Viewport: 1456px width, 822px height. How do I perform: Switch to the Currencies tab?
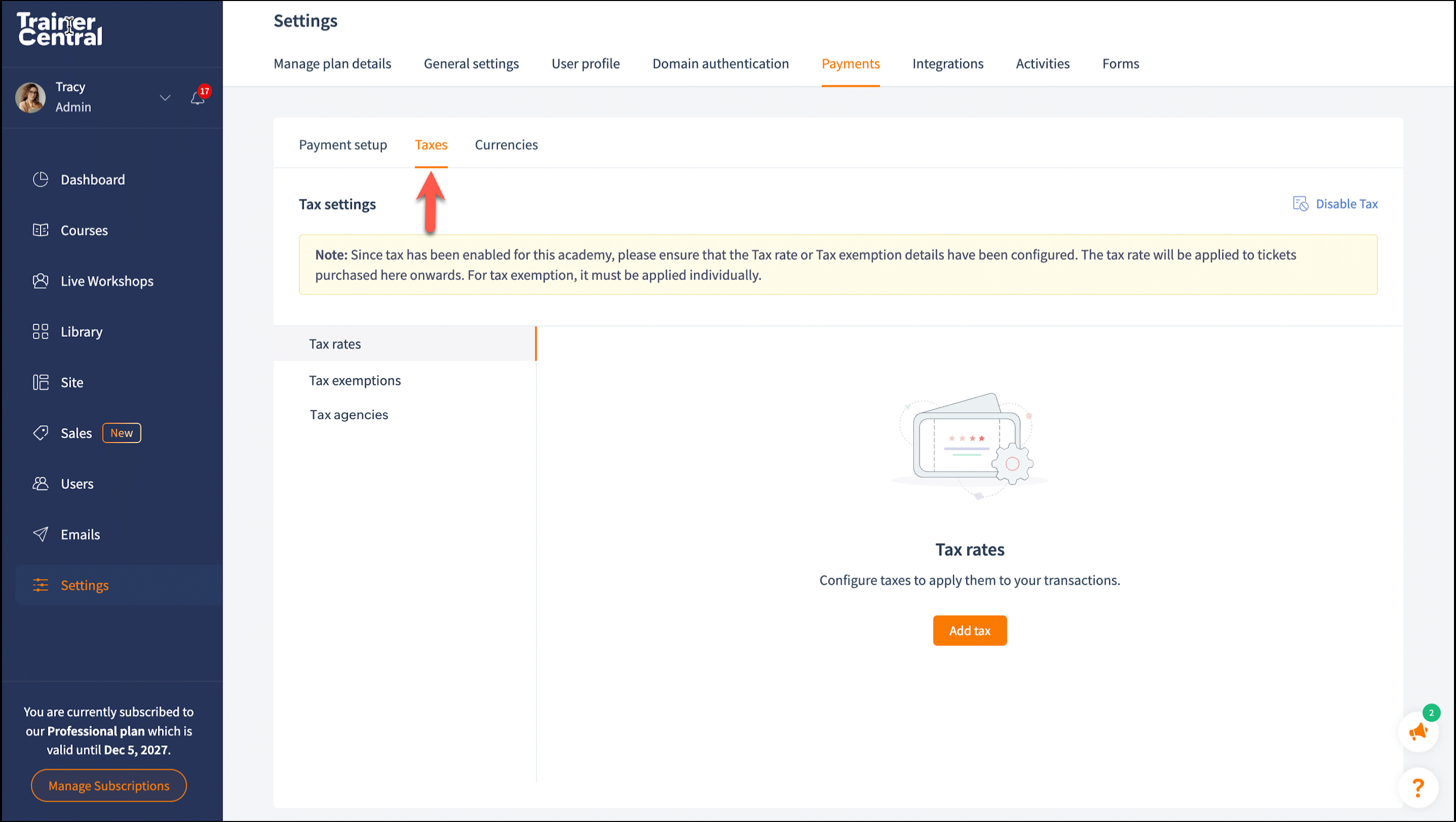point(506,145)
